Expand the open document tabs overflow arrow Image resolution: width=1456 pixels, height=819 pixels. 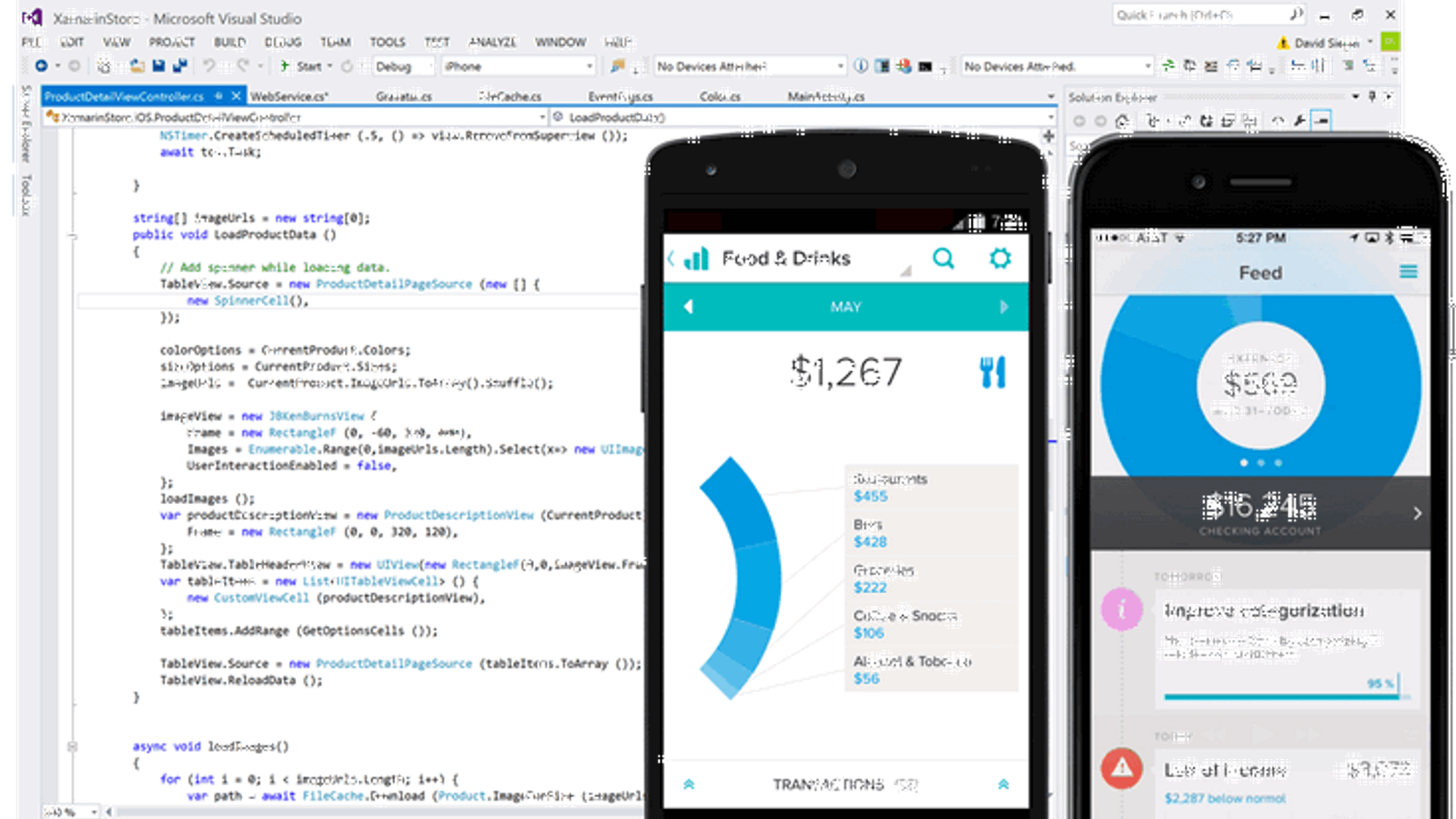click(1050, 96)
